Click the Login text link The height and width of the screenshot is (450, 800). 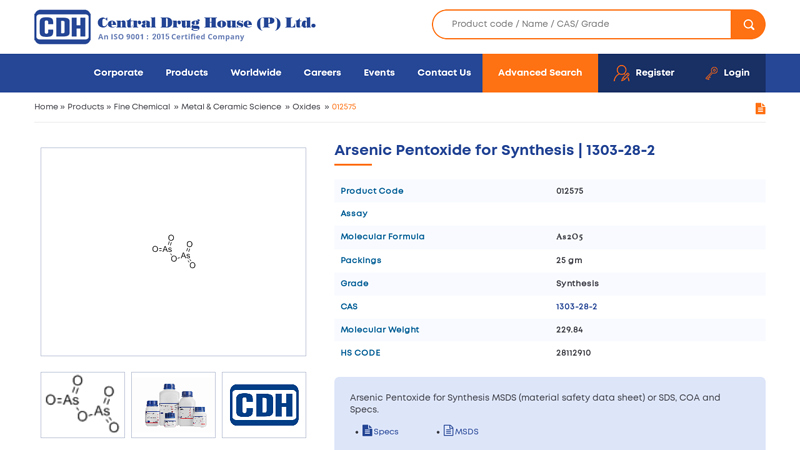tap(736, 72)
